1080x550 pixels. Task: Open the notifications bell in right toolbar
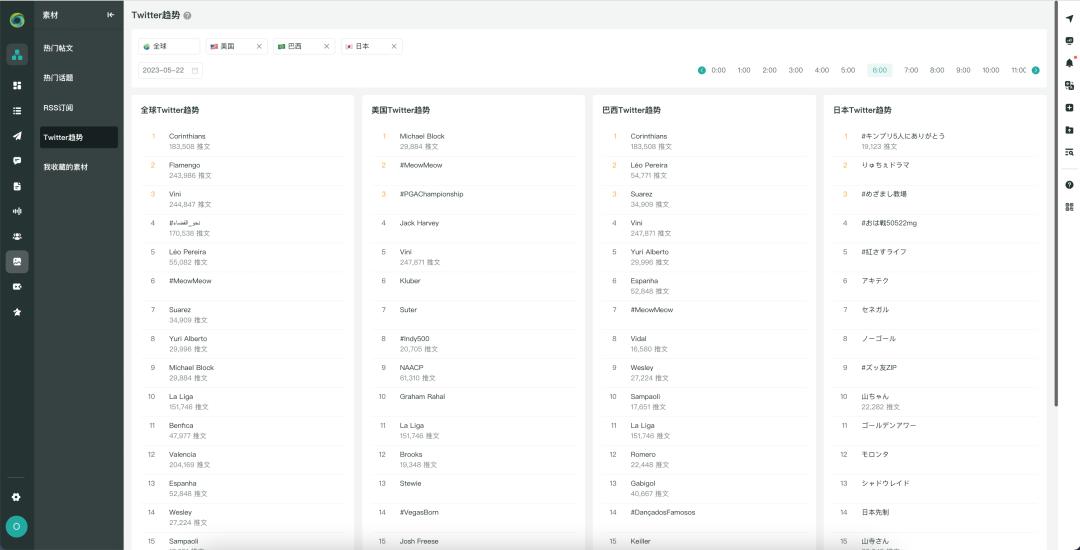point(1069,63)
